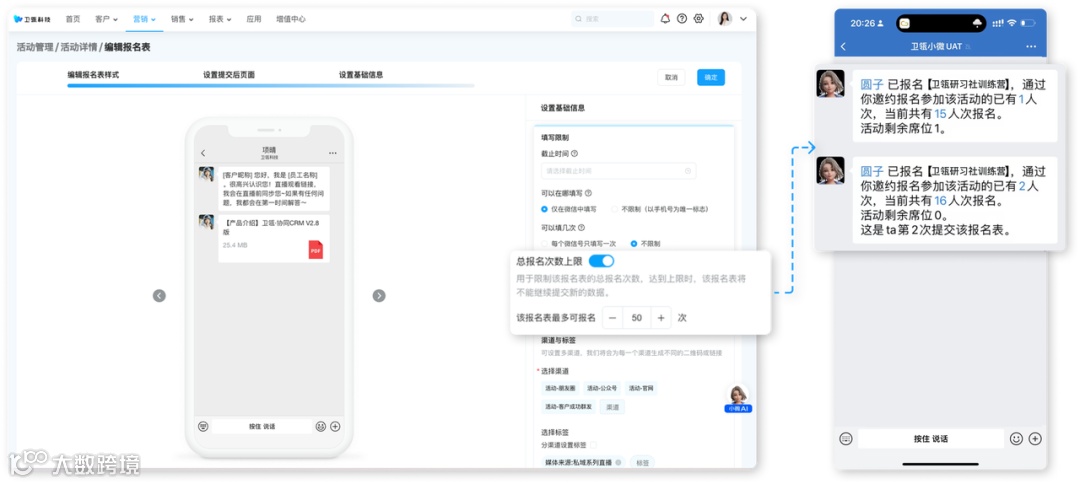The image size is (1080, 484).
Task: Click the clock icon in 截止时间 field
Action: [687, 171]
